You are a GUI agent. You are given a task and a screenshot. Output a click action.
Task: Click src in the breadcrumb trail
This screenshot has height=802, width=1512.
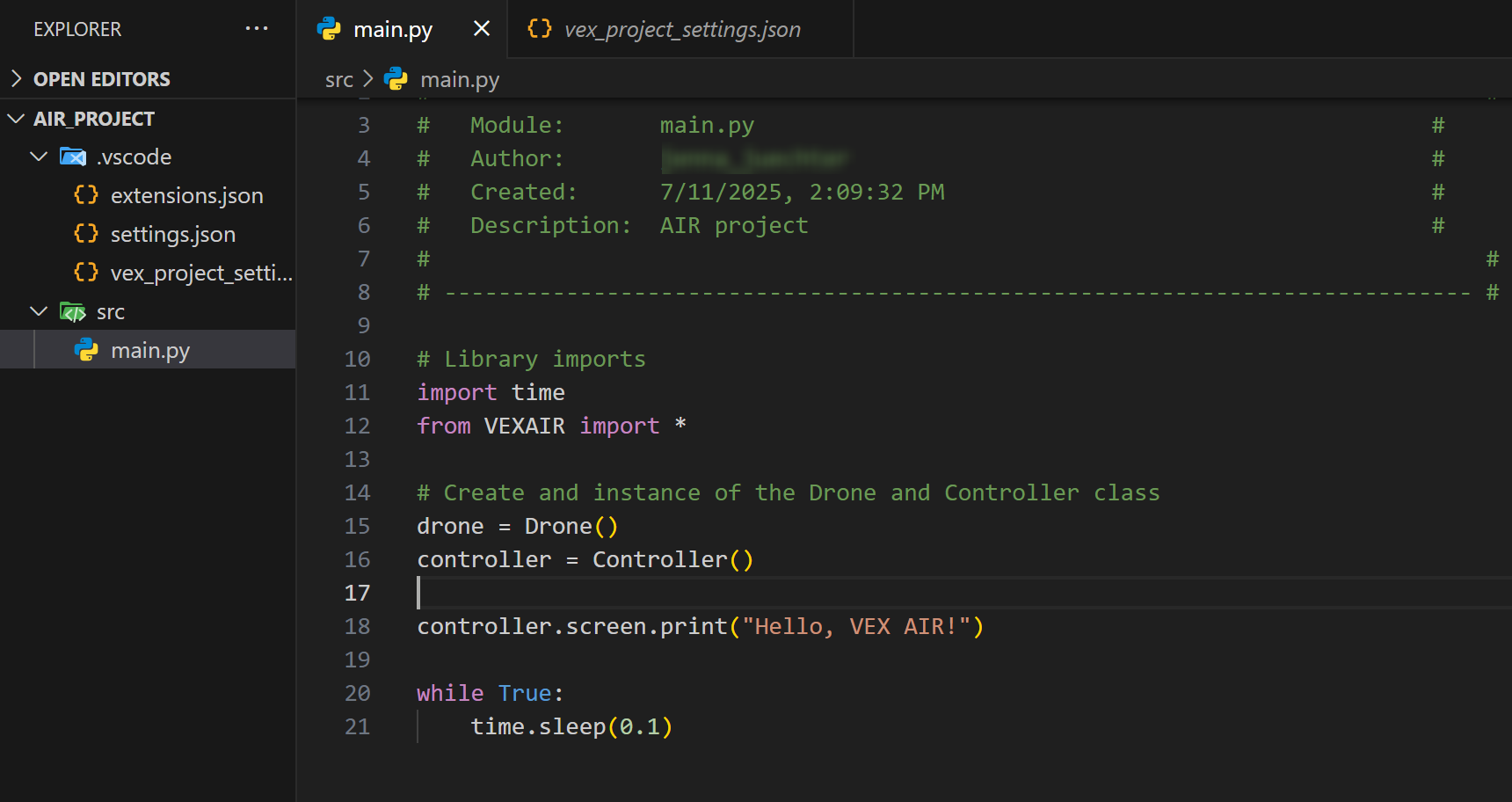(x=338, y=79)
